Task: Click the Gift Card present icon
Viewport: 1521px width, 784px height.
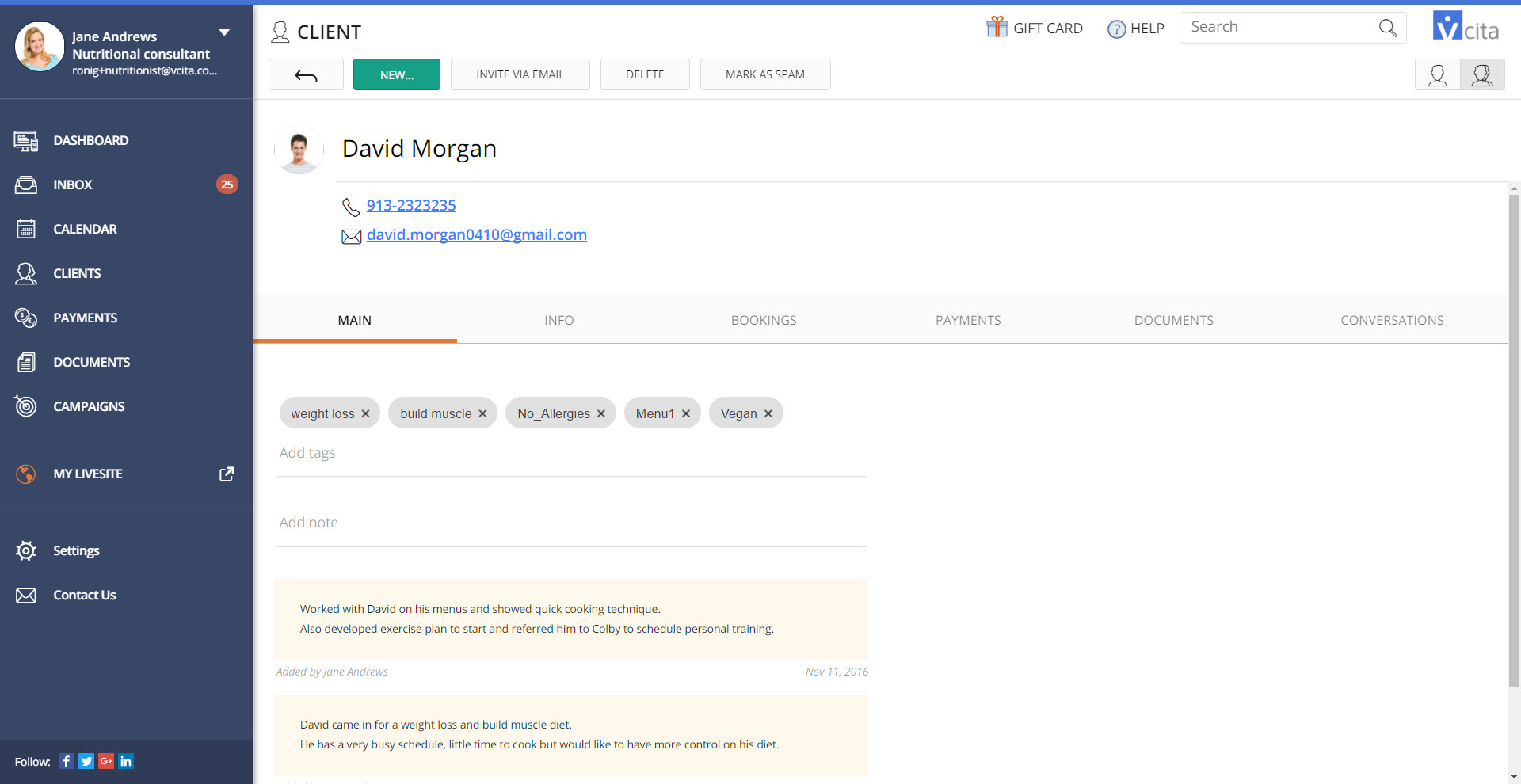Action: [997, 27]
